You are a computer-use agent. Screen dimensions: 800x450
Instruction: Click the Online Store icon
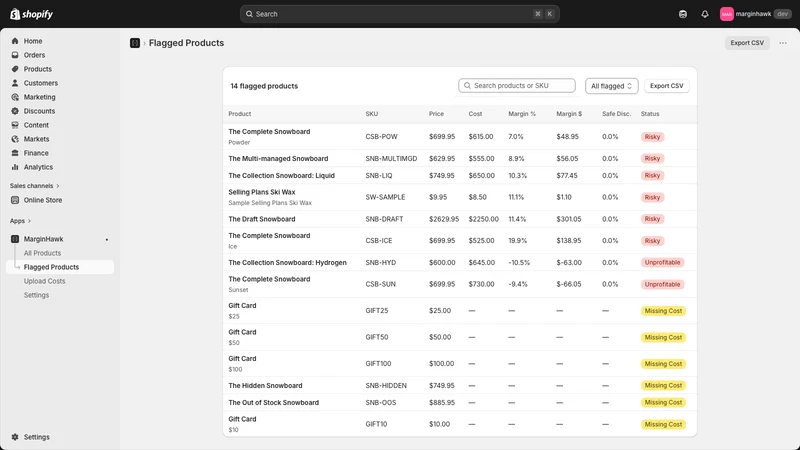point(15,200)
